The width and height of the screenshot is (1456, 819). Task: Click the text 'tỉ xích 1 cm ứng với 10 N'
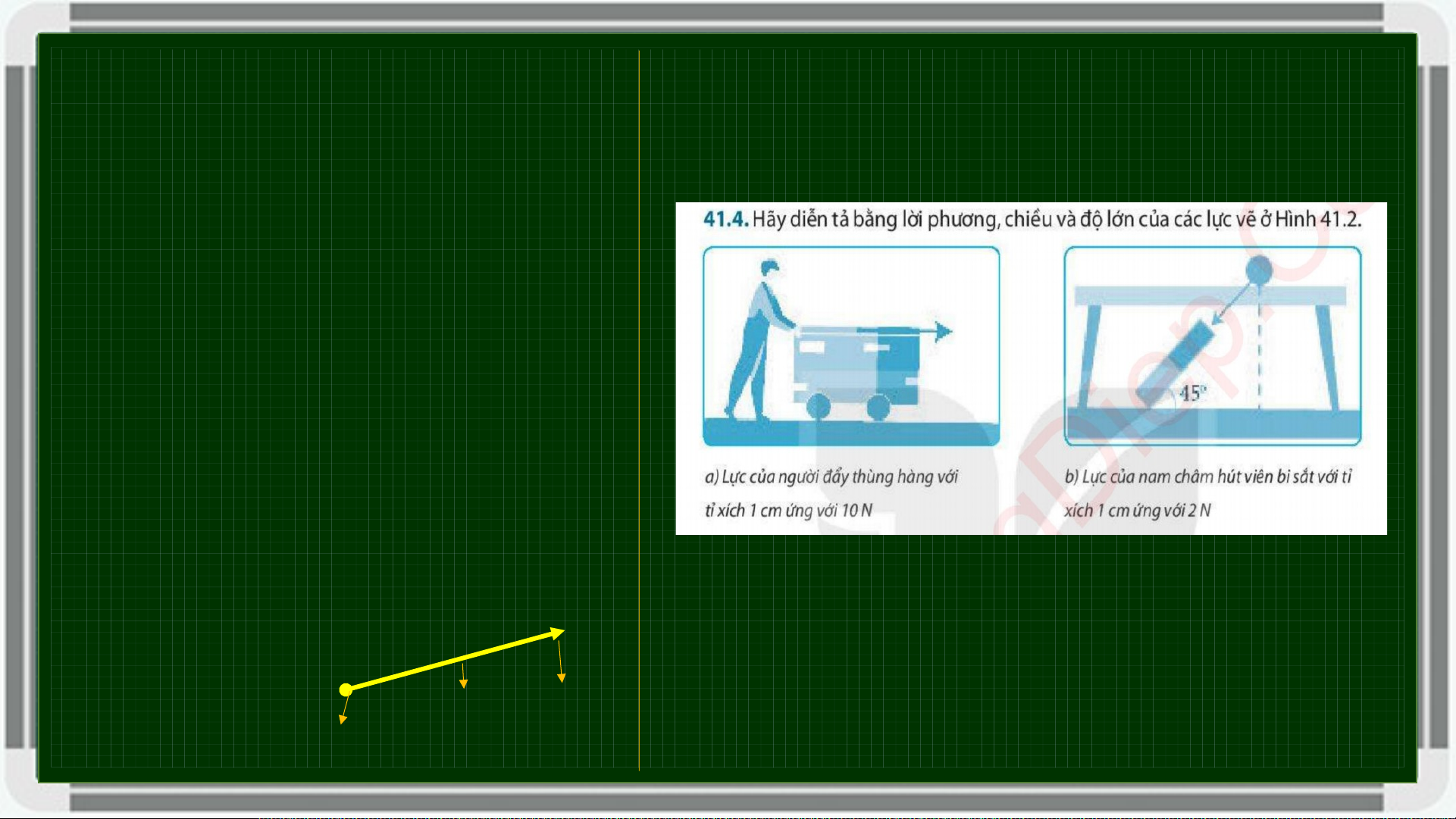pyautogui.click(x=788, y=511)
